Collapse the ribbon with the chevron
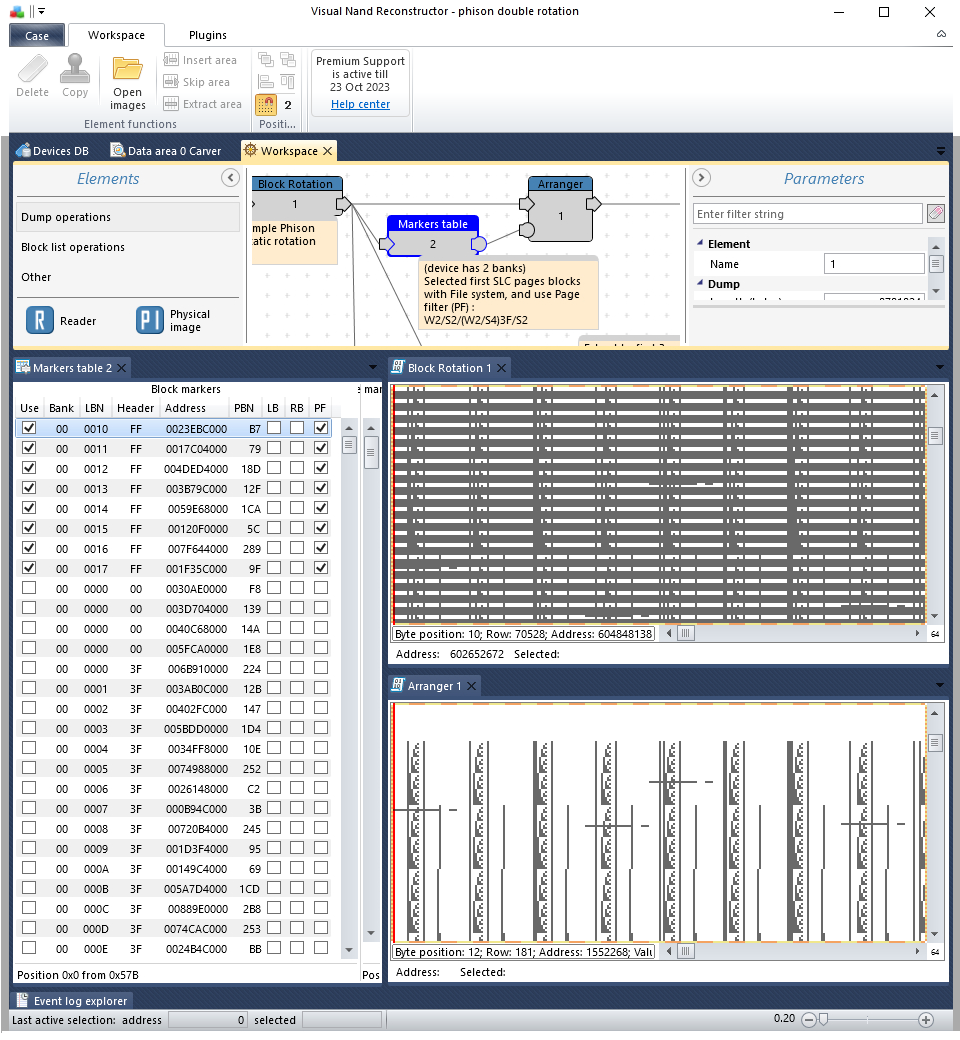960x1040 pixels. 941,34
